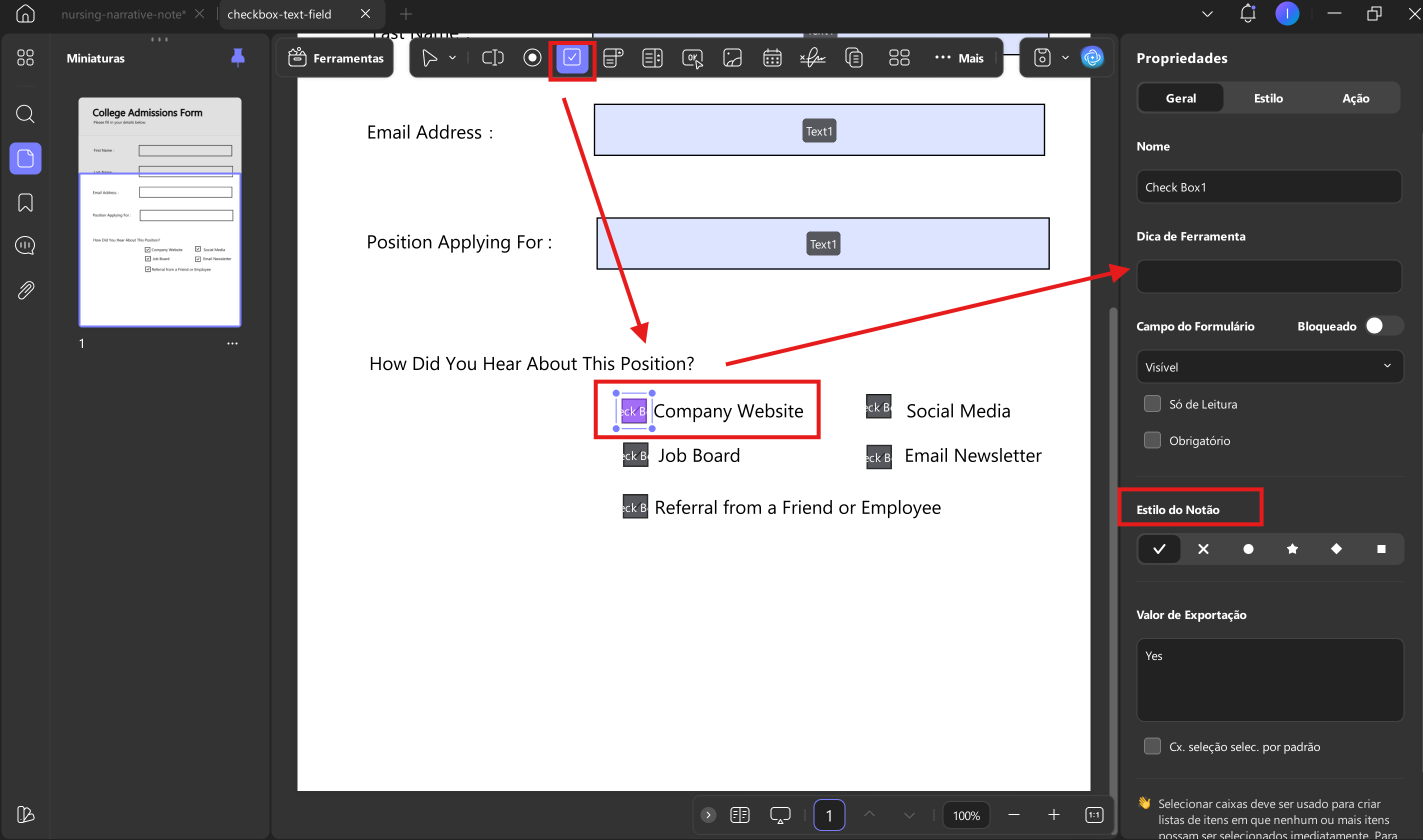1423x840 pixels.
Task: Select the page thumbnails sidebar icon
Action: coord(25,158)
